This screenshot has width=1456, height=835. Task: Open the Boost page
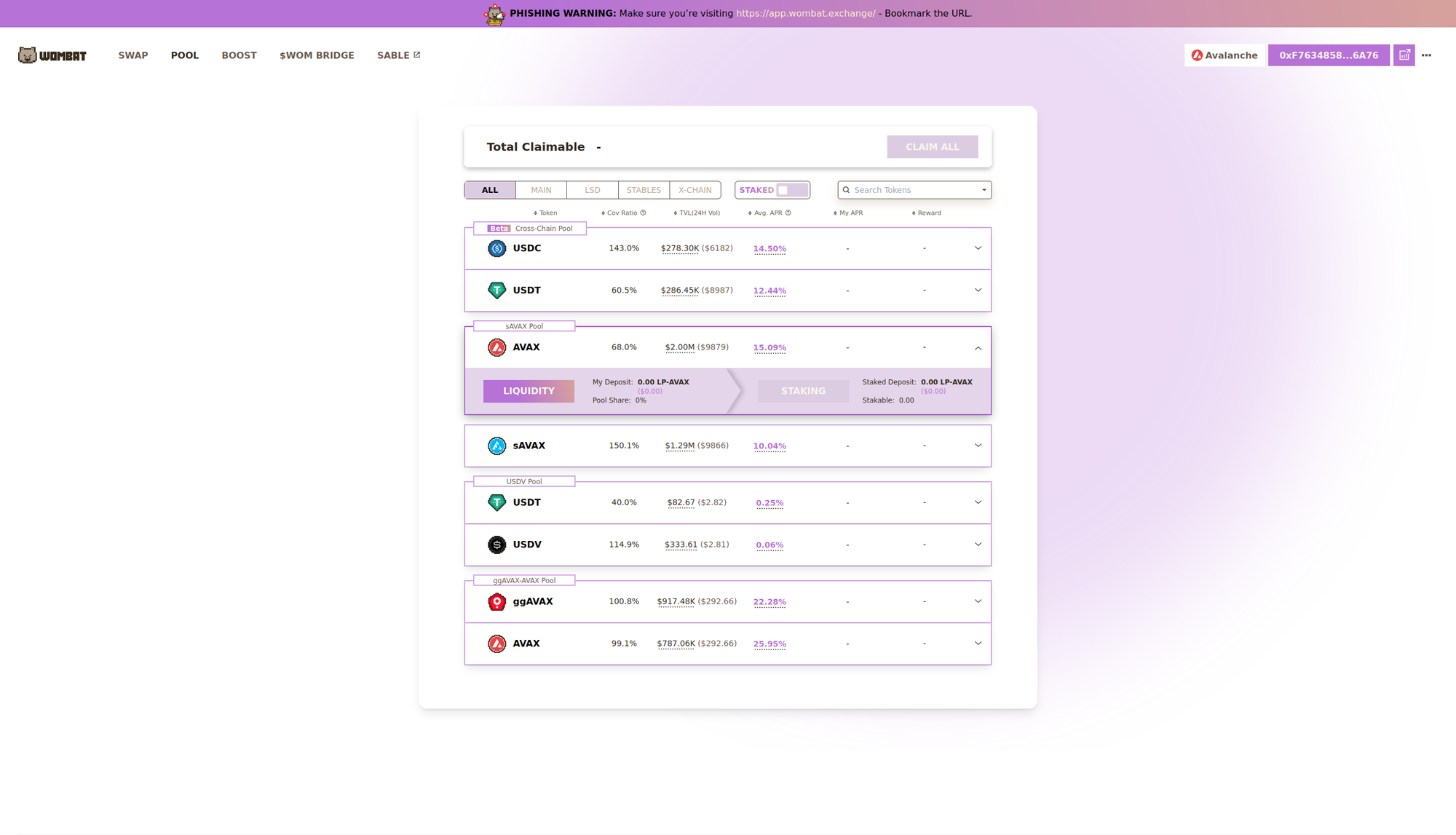(239, 55)
